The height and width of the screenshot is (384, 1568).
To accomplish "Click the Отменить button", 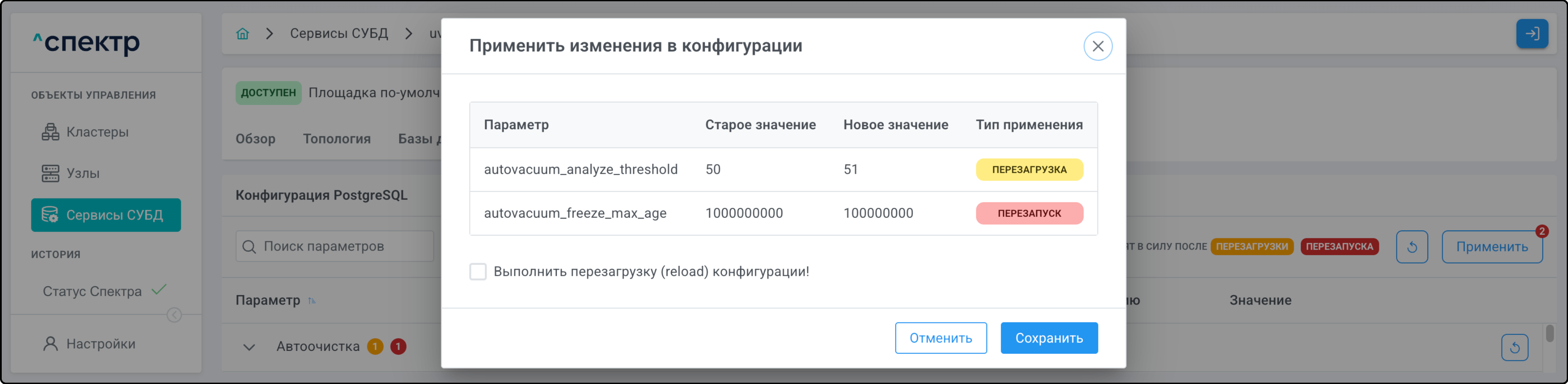I will coord(940,338).
